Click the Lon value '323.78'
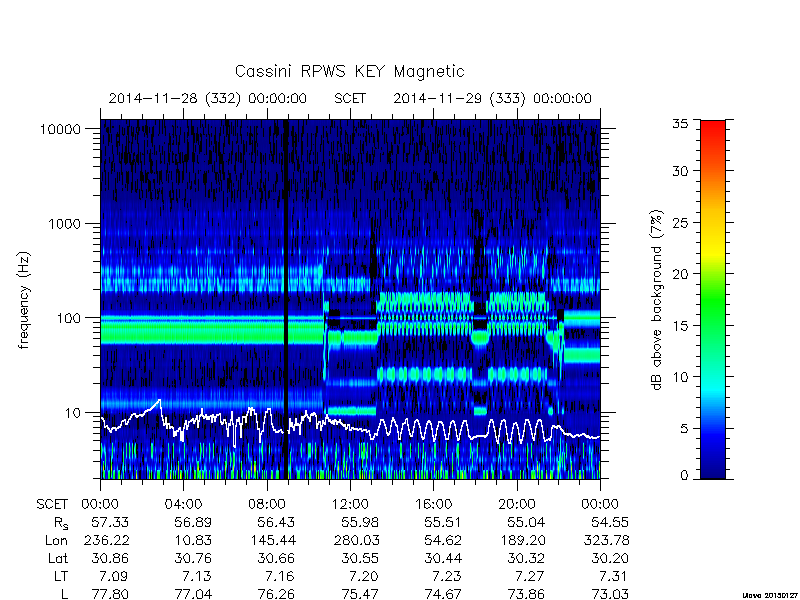 606,540
